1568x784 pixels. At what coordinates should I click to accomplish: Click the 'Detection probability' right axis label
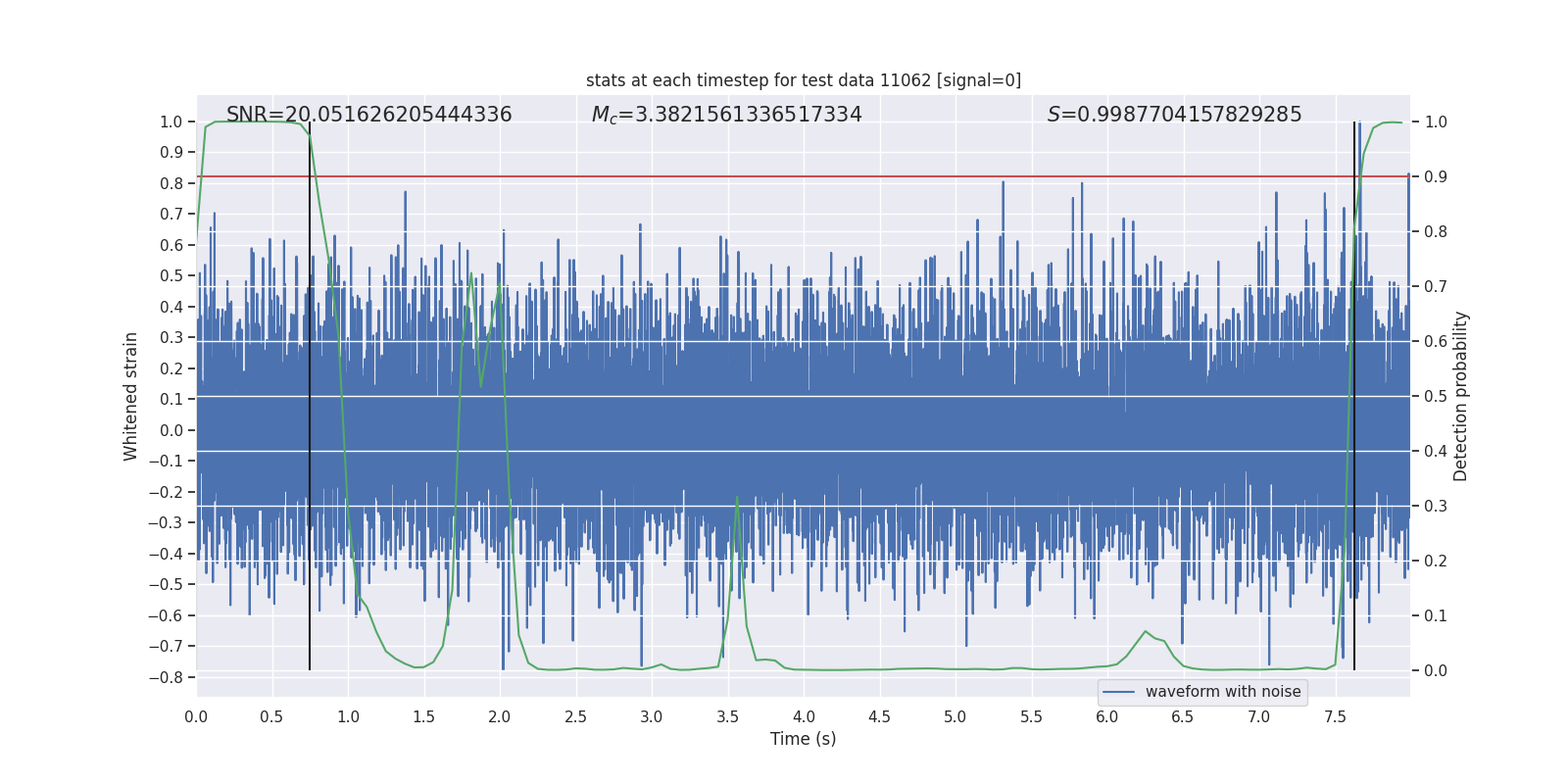coord(1460,396)
